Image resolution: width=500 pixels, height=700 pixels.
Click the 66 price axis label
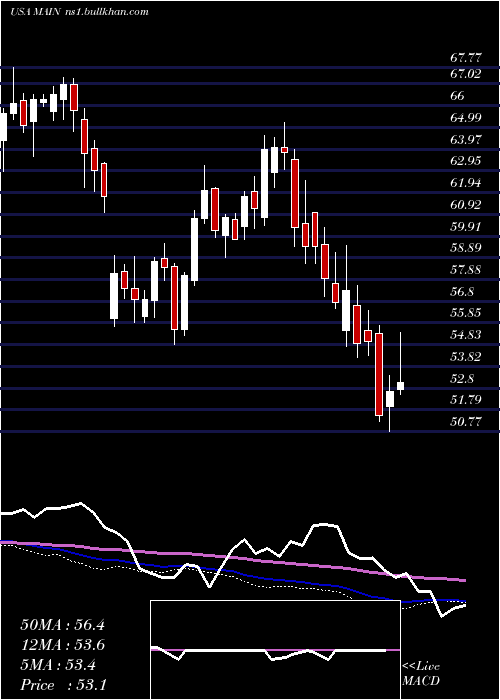(x=458, y=96)
